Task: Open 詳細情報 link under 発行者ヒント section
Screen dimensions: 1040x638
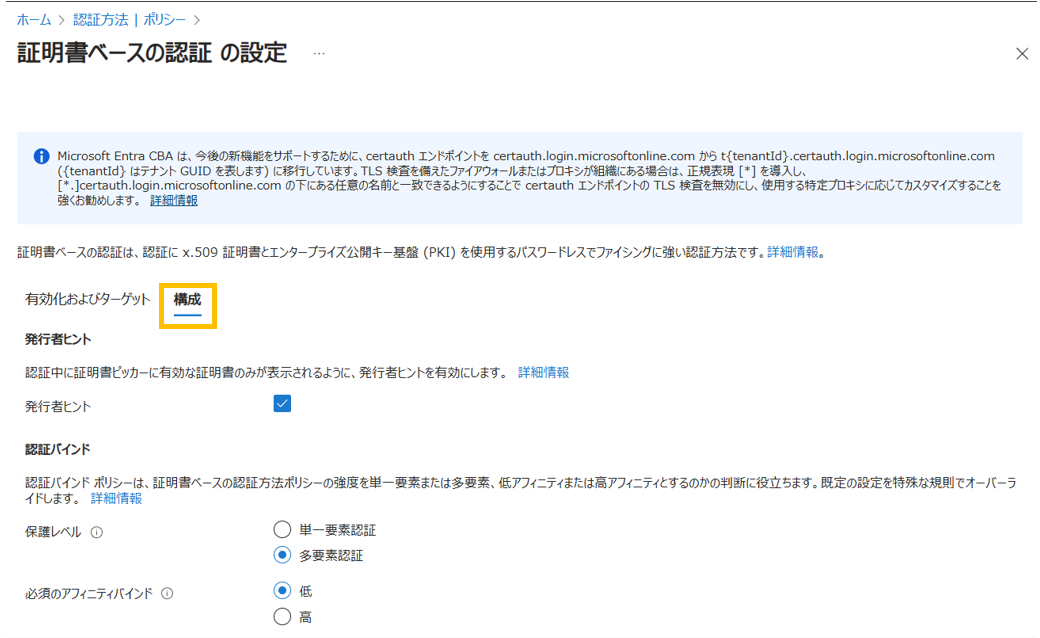Action: tap(543, 373)
